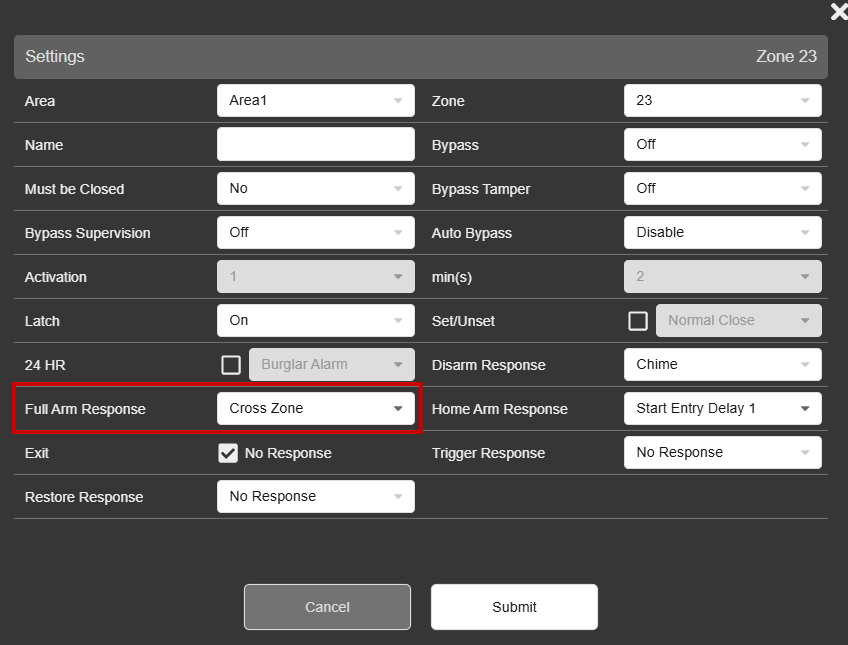848x645 pixels.
Task: Open the Area dropdown showing Area1
Action: pos(316,101)
